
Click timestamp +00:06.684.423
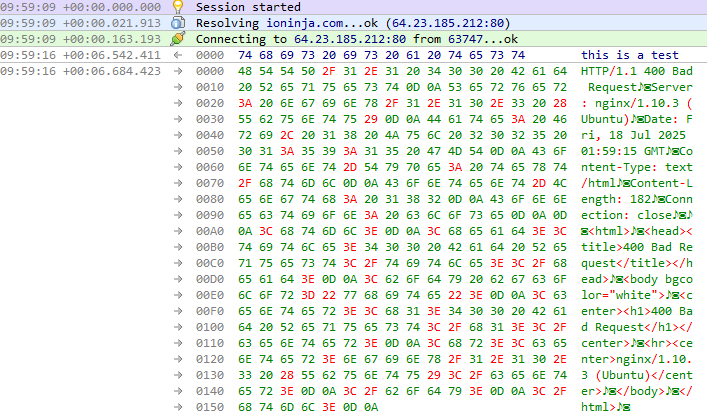111,71
